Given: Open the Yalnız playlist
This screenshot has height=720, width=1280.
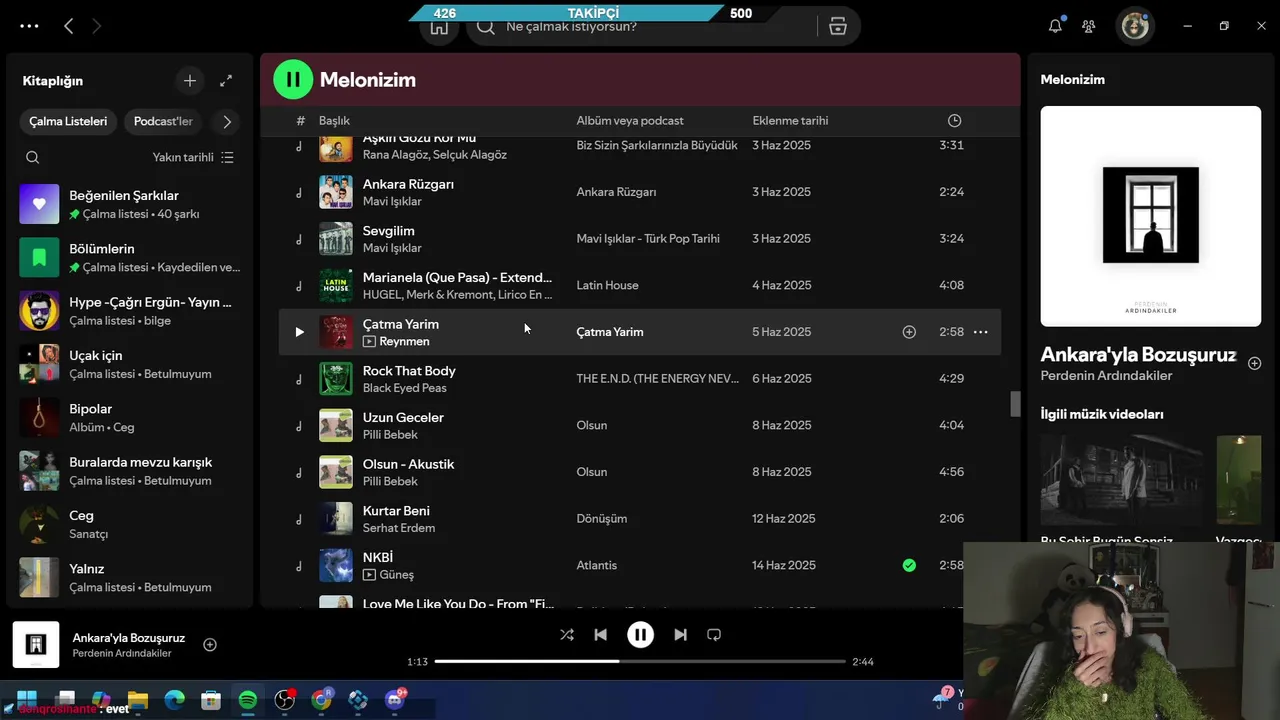Looking at the screenshot, I should point(130,577).
